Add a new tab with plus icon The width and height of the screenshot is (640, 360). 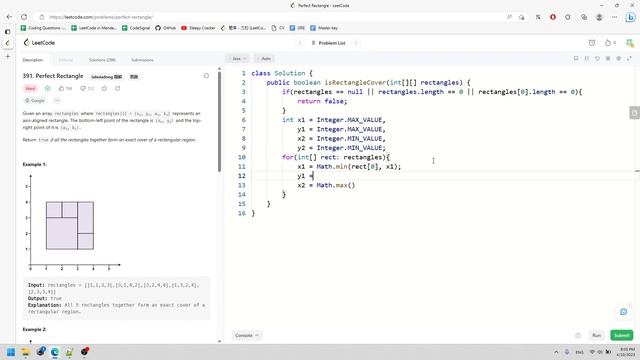8,56
